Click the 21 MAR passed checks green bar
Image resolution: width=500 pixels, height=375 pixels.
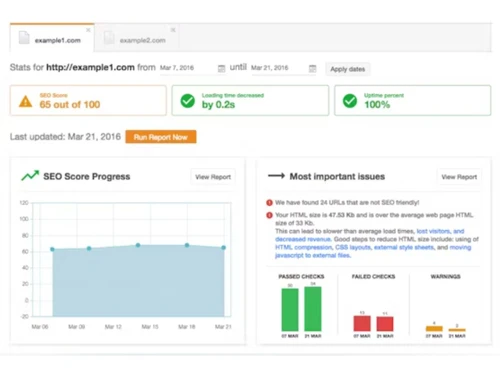tap(313, 309)
